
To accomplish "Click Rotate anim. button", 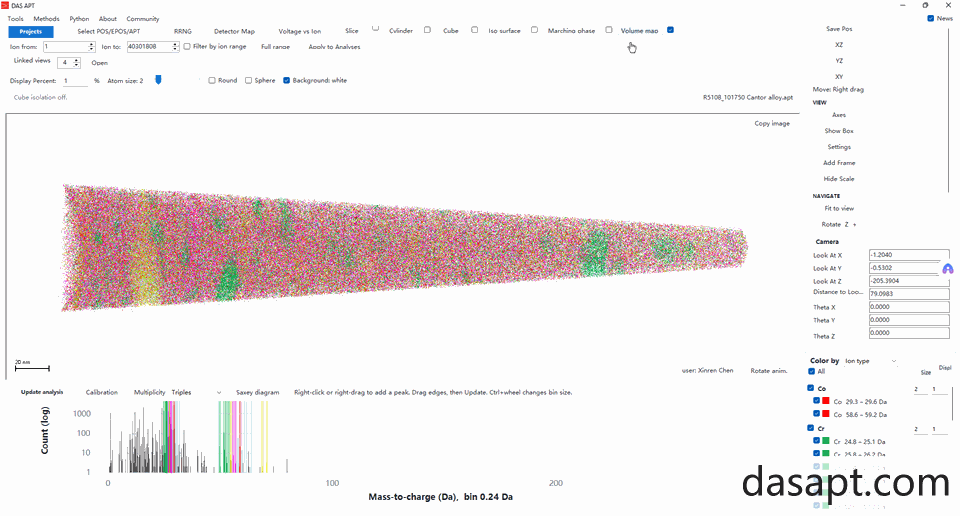I will tap(769, 370).
